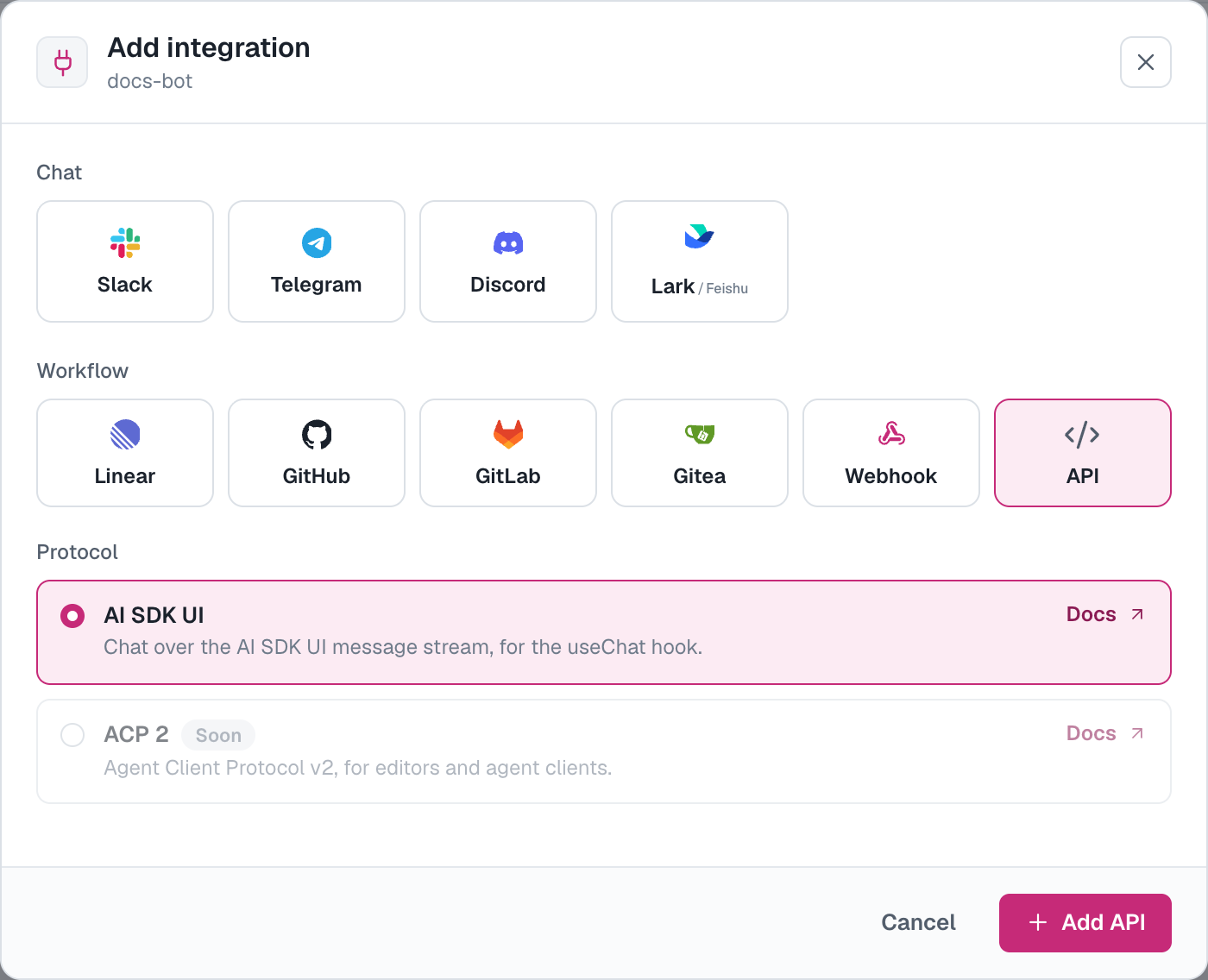
Task: Click the Chat section heading
Action: tap(60, 173)
